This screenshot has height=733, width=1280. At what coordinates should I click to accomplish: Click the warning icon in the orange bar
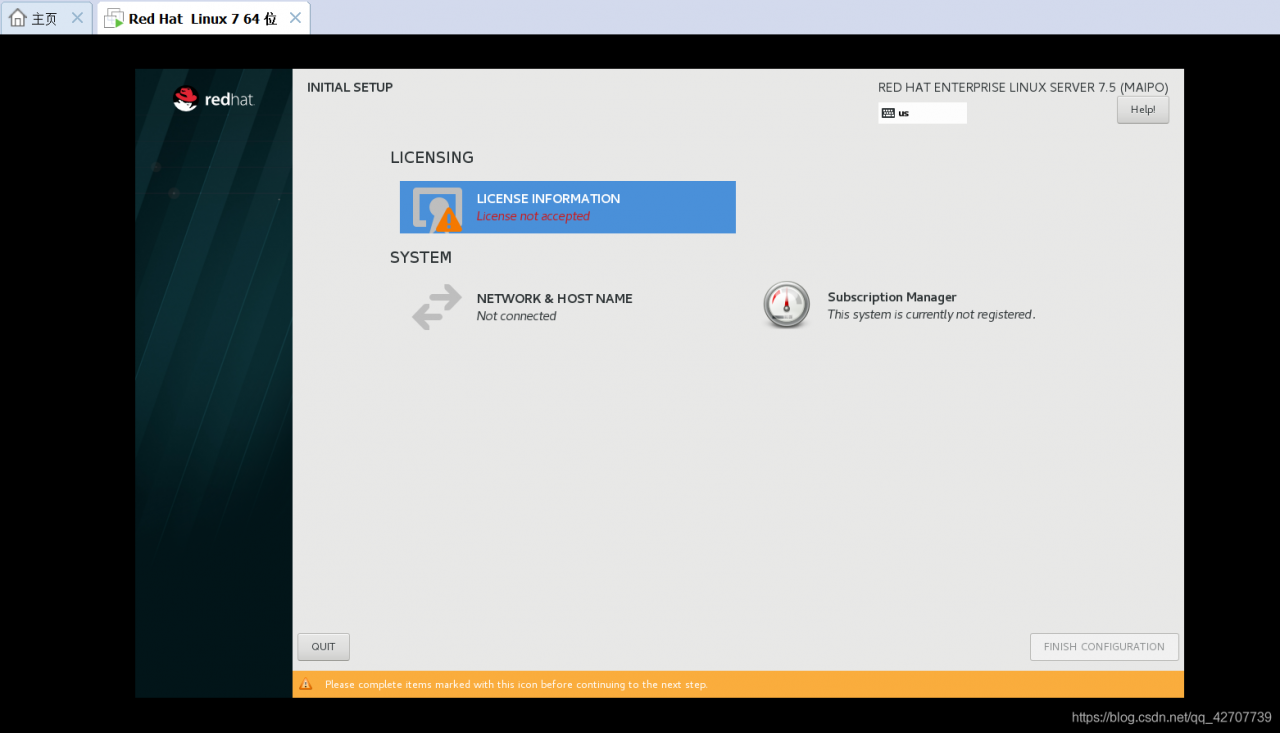[x=306, y=684]
